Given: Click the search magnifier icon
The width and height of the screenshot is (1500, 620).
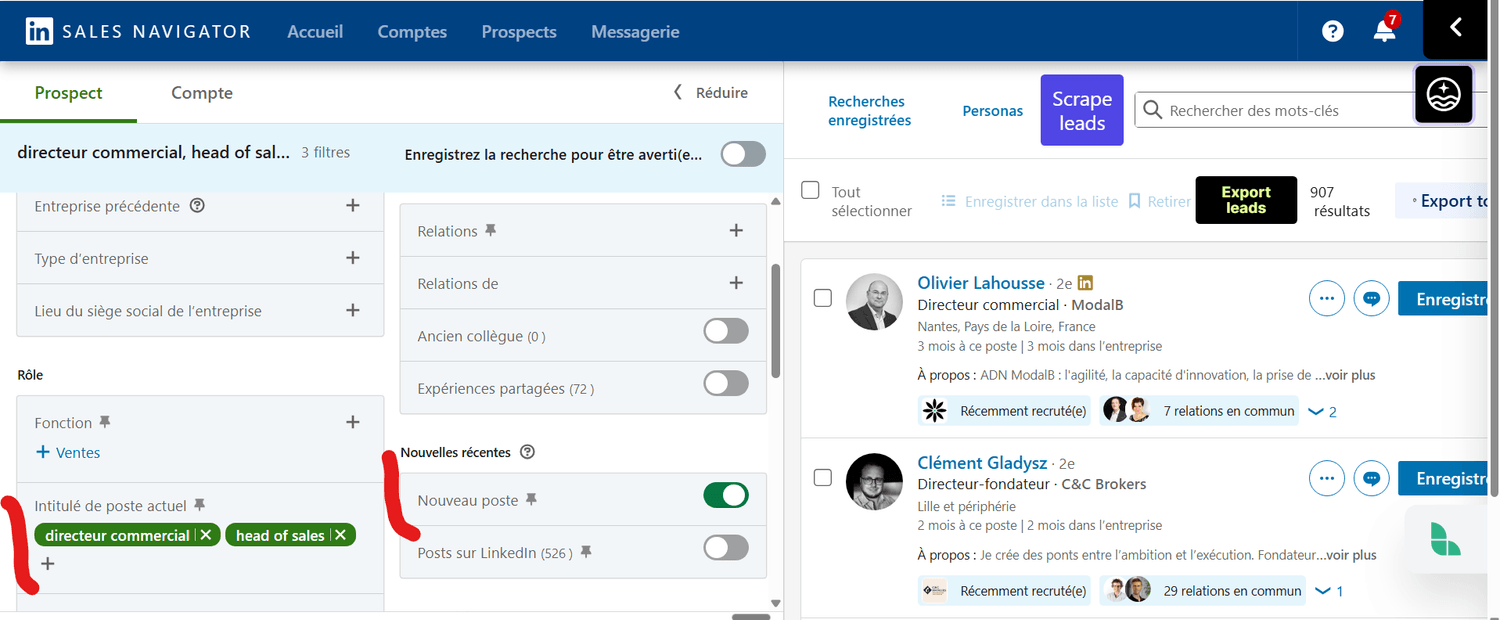Looking at the screenshot, I should tap(1152, 110).
